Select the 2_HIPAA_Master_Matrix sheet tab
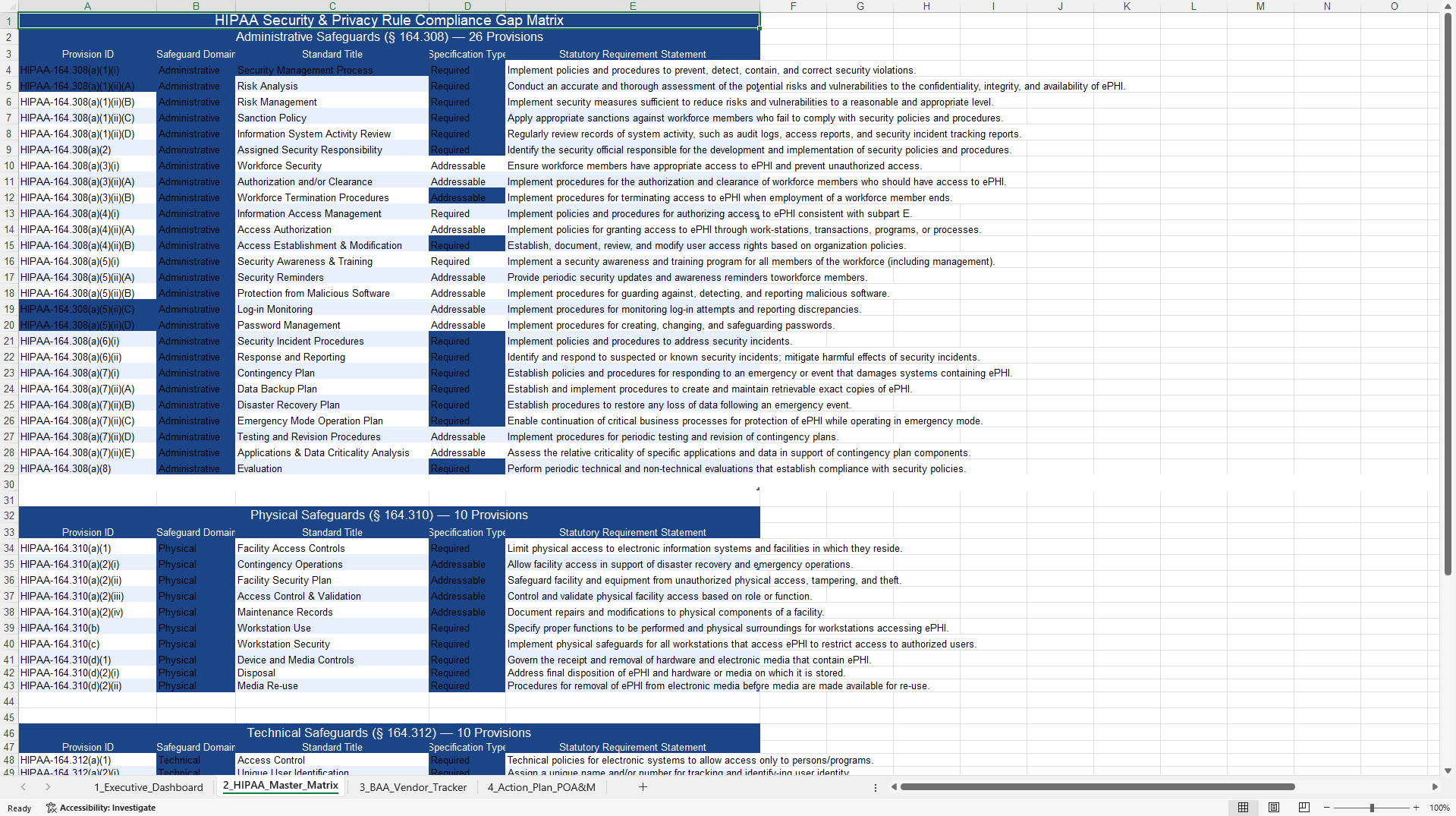Viewport: 1456px width, 816px height. click(x=281, y=786)
